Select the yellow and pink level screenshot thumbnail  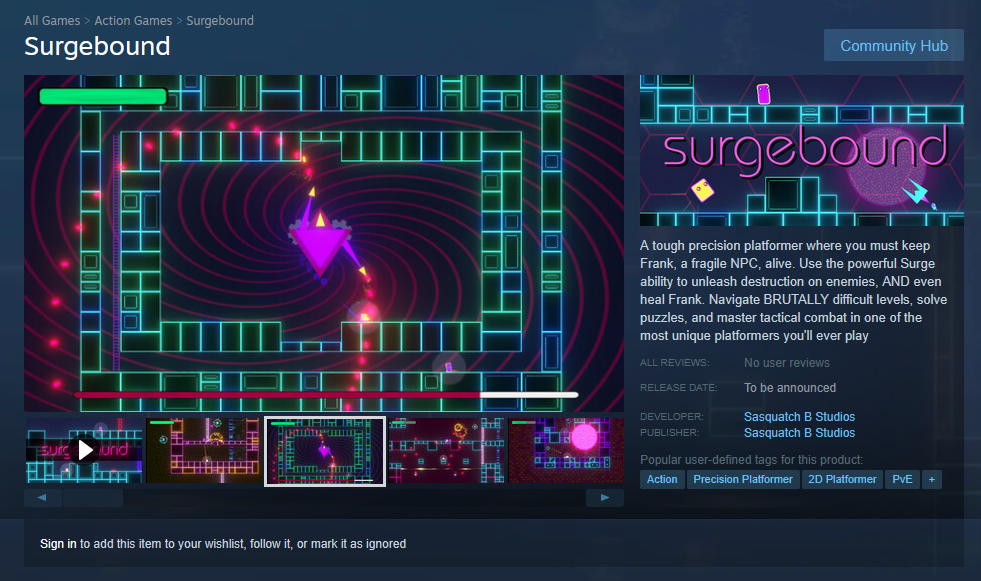[x=203, y=450]
